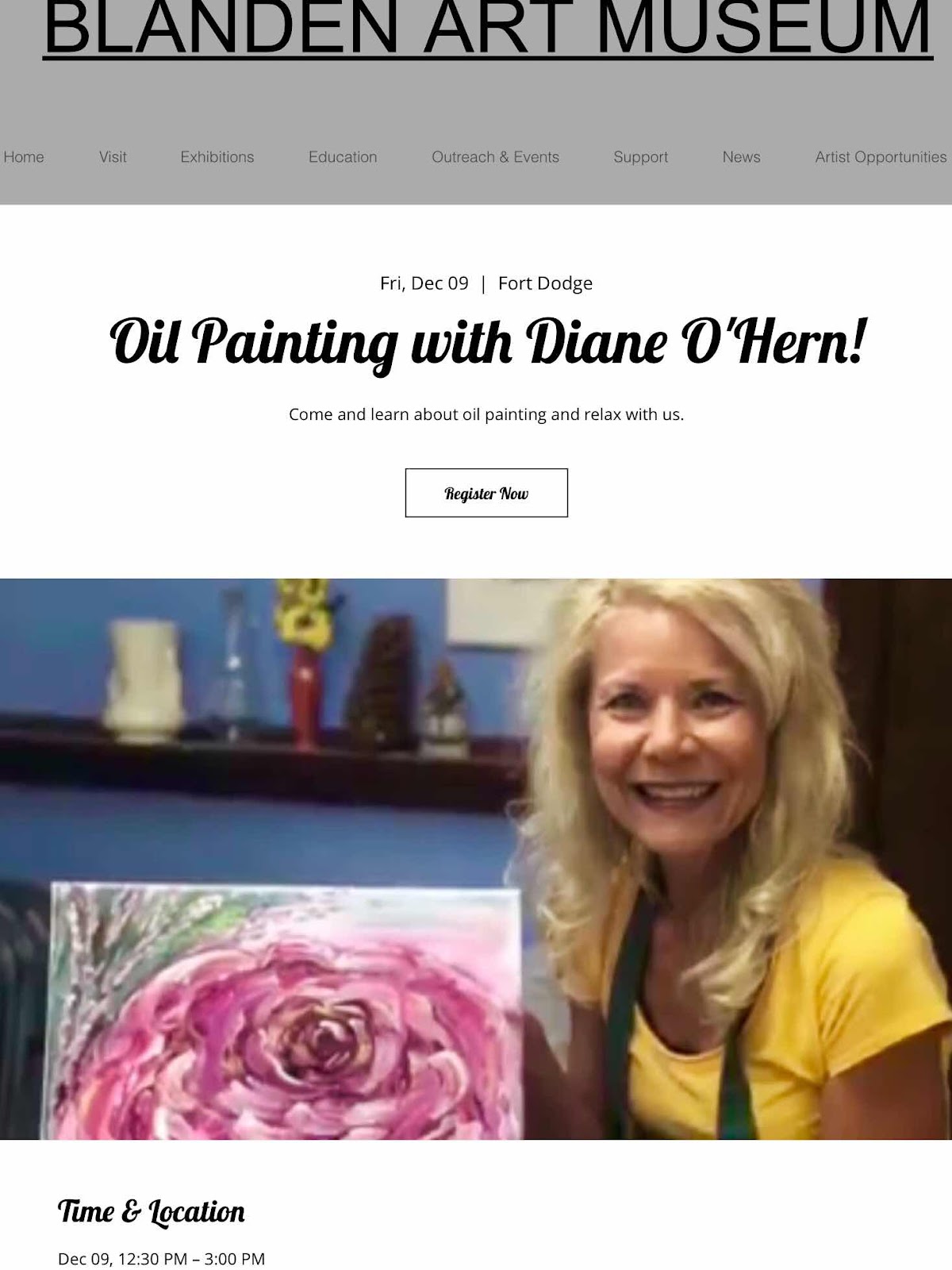952x1270 pixels.
Task: Click the Blanden Art Museum title link
Action: point(487,29)
